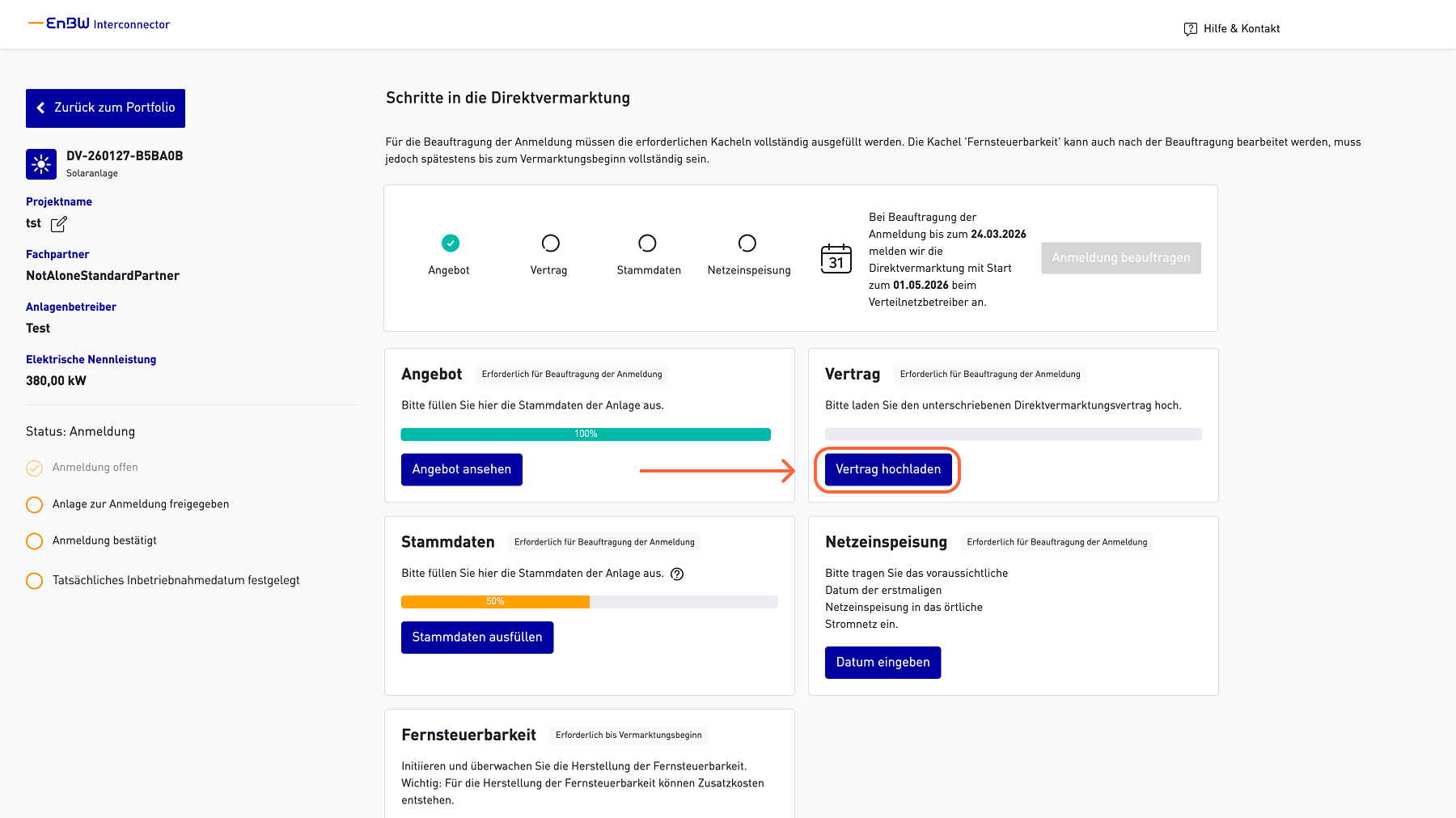
Task: Click the Hilfe & Kontakt help icon
Action: (x=1190, y=29)
